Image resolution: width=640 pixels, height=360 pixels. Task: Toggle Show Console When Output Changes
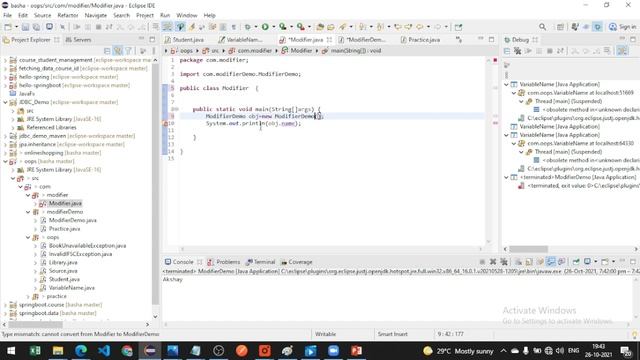[x=551, y=262]
